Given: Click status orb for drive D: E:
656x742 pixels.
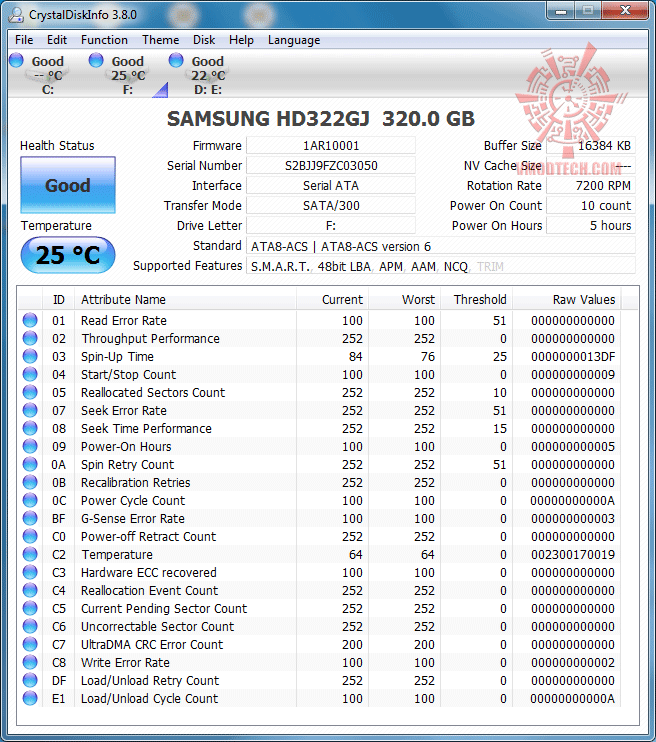Looking at the screenshot, I should 176,60.
